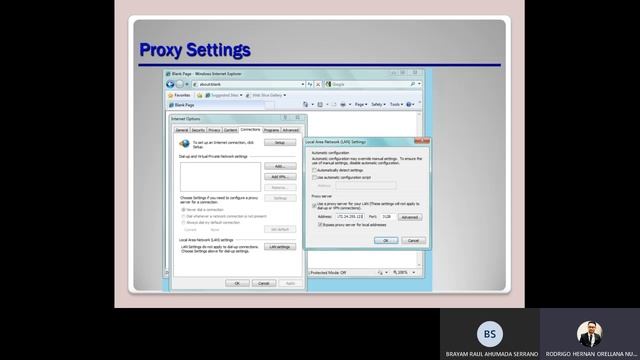This screenshot has height=360, width=640.
Task: Switch to the Advanced tab in Internet Options
Action: pos(291,130)
